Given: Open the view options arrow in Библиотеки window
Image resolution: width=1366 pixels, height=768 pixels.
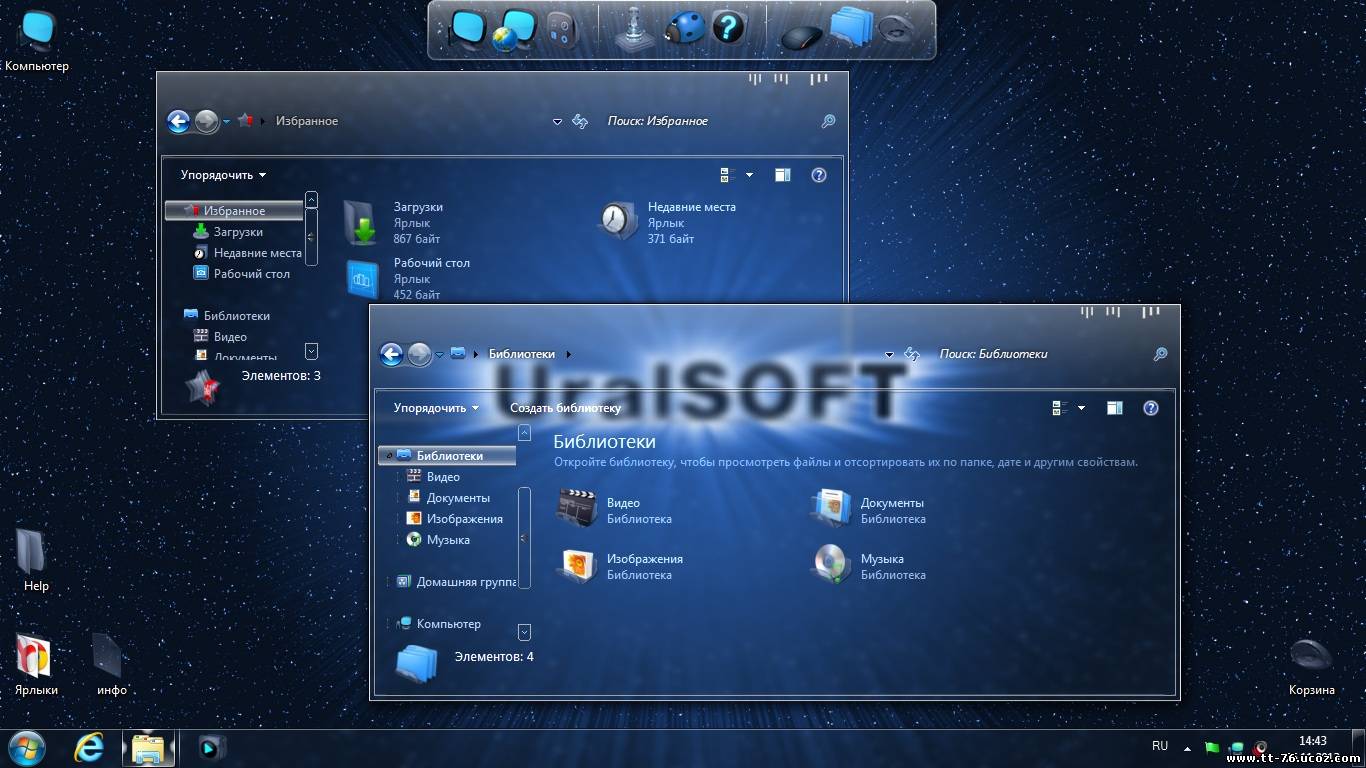Looking at the screenshot, I should [1081, 408].
